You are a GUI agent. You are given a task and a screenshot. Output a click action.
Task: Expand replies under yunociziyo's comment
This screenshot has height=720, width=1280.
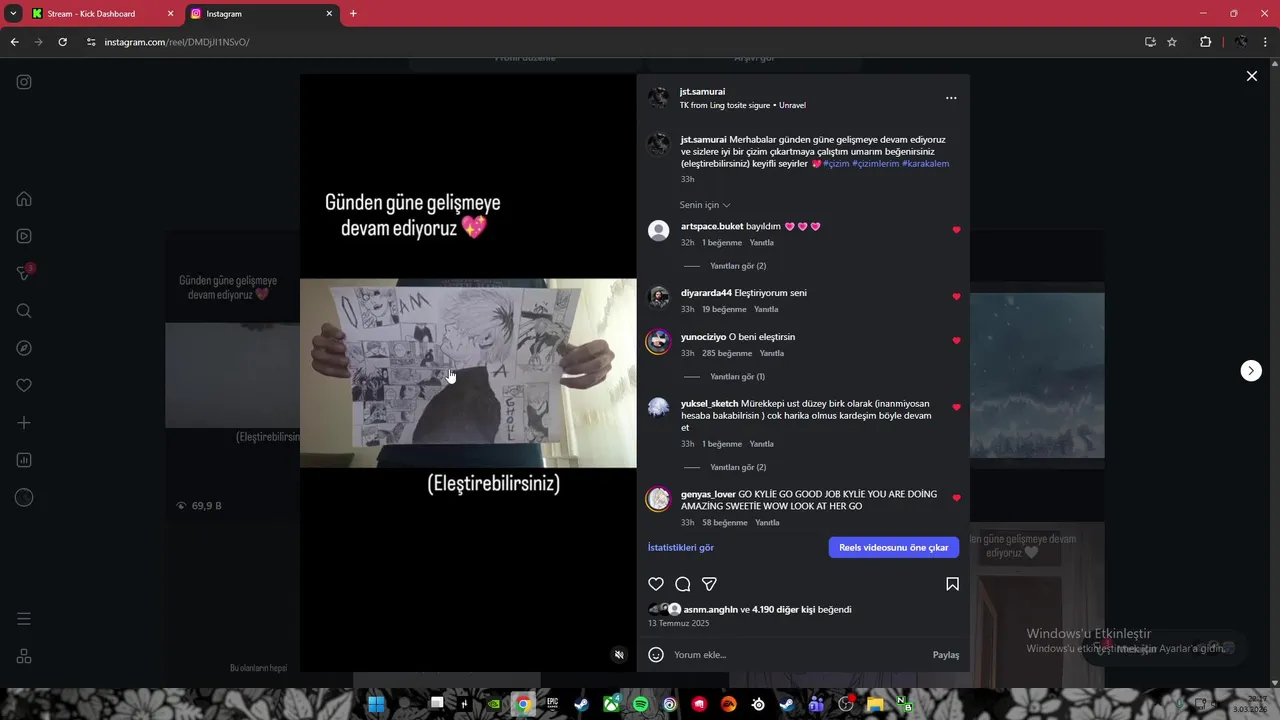point(737,377)
